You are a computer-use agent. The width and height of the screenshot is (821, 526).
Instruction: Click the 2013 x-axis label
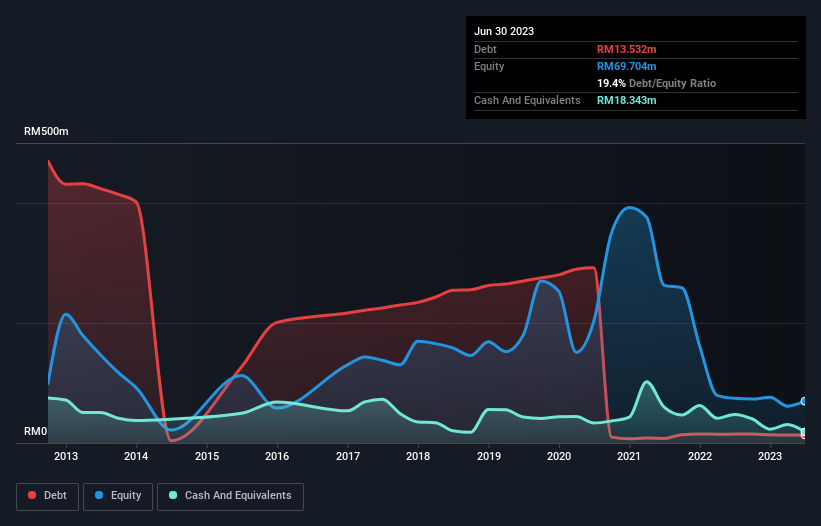66,456
